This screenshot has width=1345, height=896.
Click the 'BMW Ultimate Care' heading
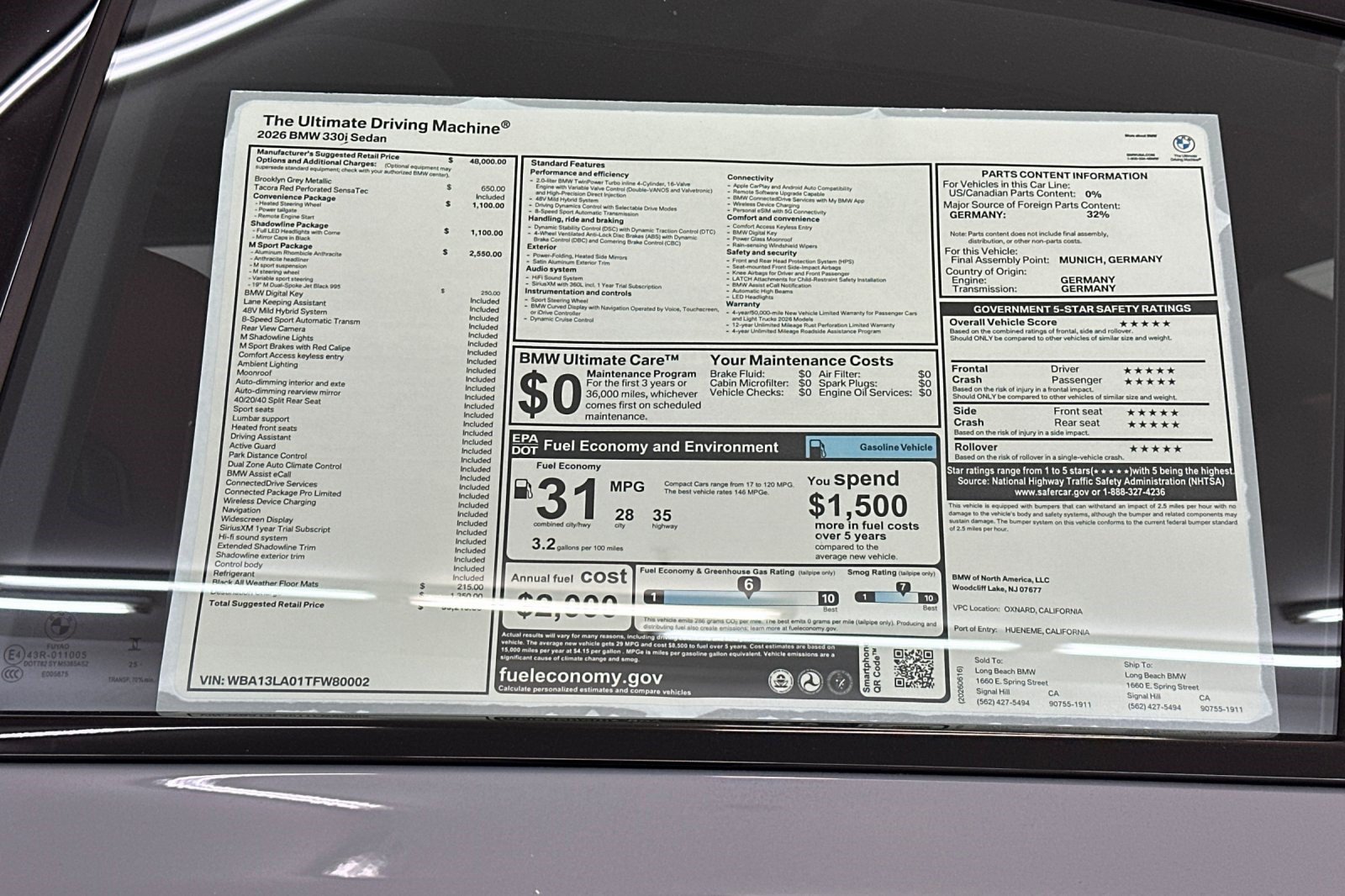(599, 359)
